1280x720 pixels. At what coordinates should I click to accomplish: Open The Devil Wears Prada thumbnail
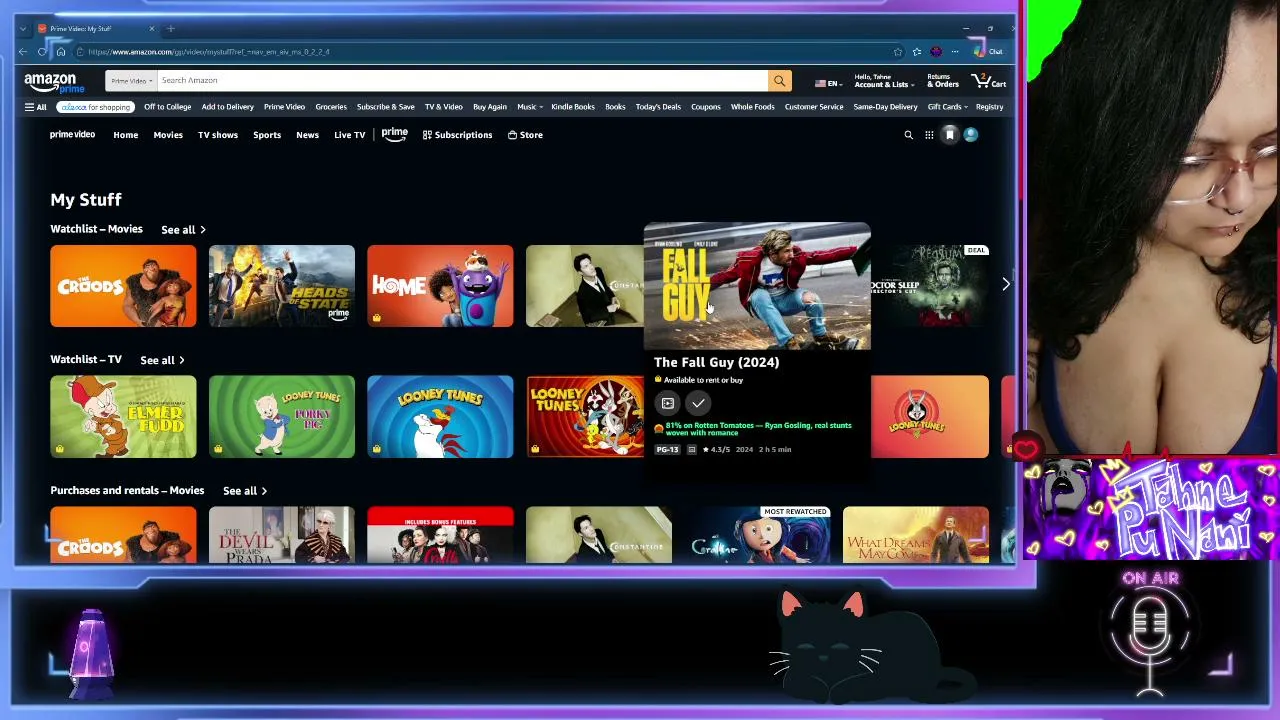pyautogui.click(x=282, y=535)
